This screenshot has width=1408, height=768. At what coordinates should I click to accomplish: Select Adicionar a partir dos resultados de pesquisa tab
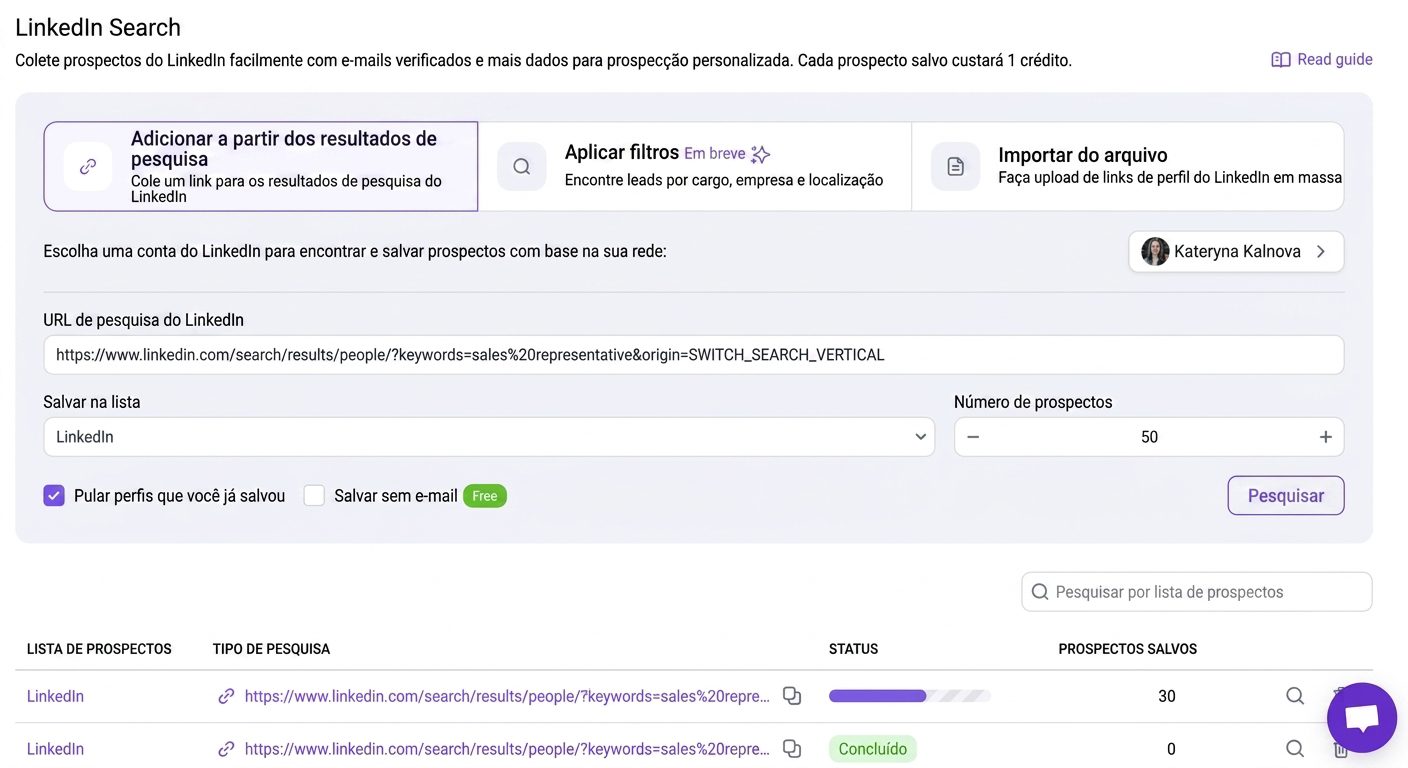click(261, 166)
